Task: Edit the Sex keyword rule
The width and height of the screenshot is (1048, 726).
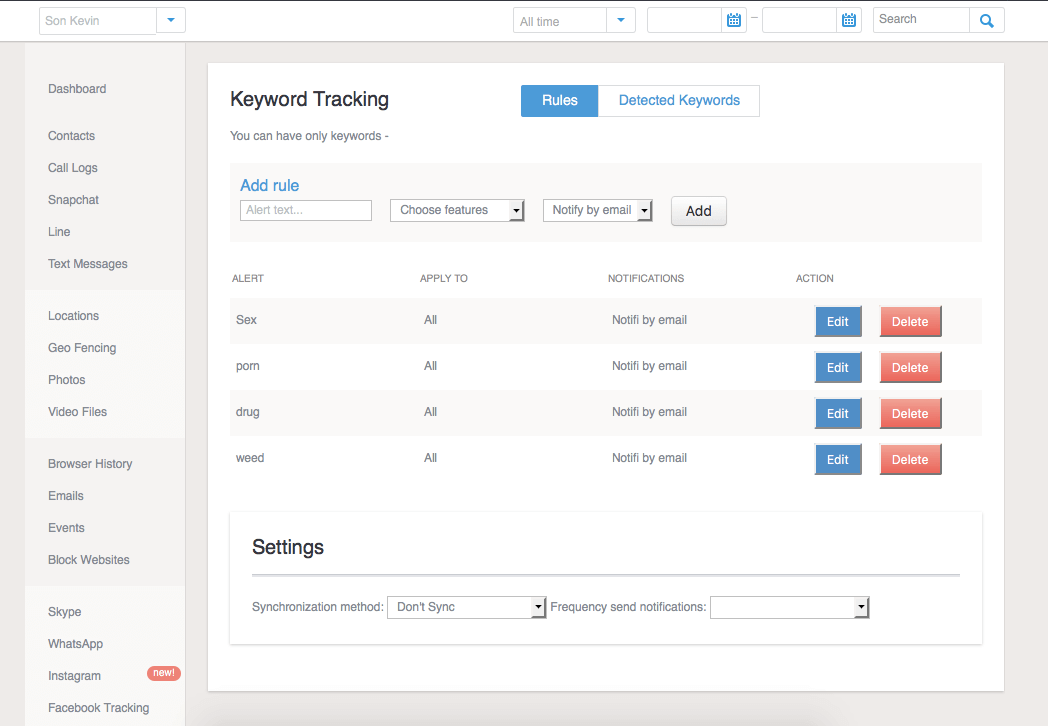Action: (x=838, y=321)
